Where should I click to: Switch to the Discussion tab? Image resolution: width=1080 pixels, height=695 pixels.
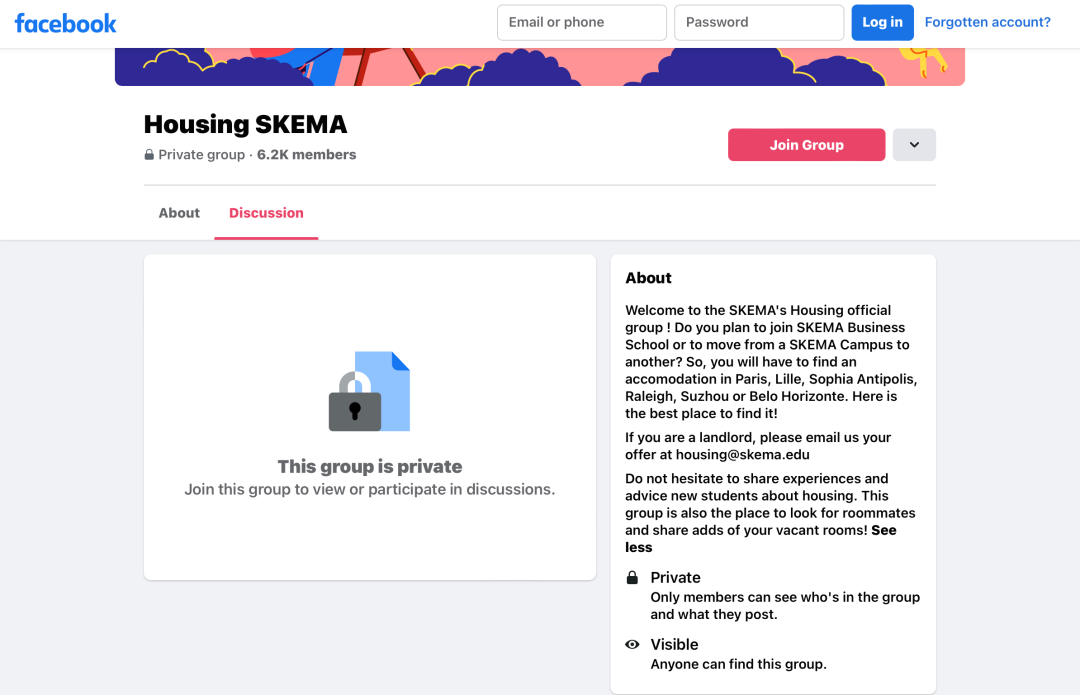pyautogui.click(x=266, y=213)
